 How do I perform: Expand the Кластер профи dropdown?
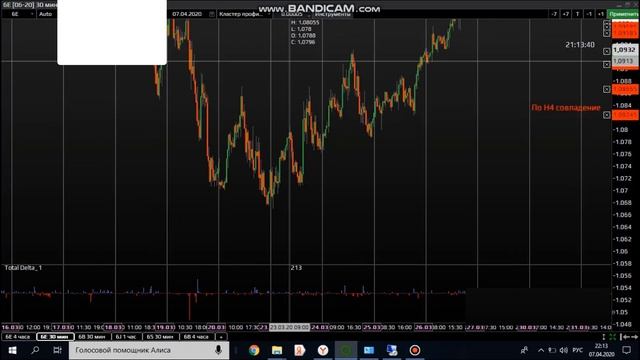point(243,14)
